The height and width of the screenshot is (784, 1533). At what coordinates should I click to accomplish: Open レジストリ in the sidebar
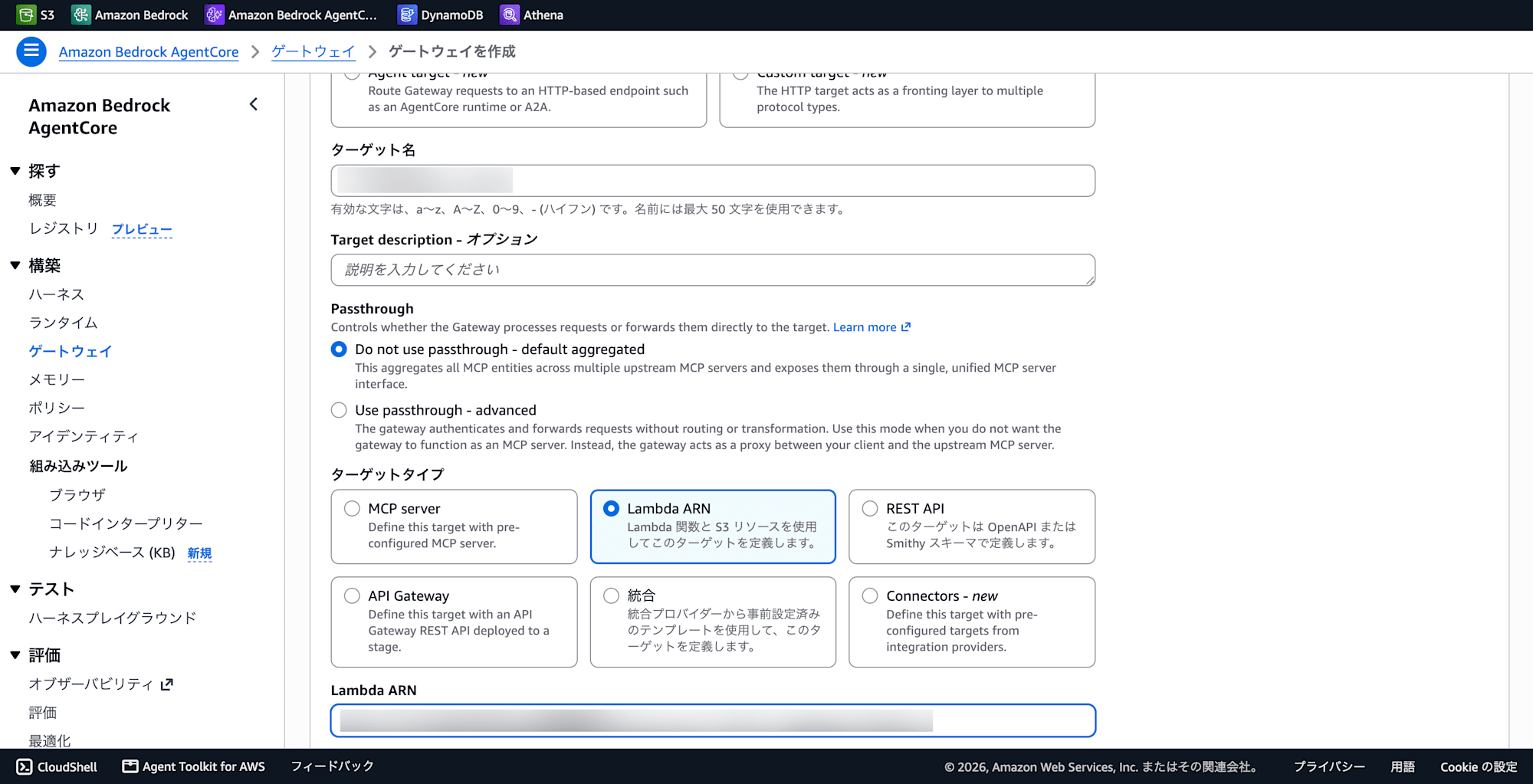(64, 228)
